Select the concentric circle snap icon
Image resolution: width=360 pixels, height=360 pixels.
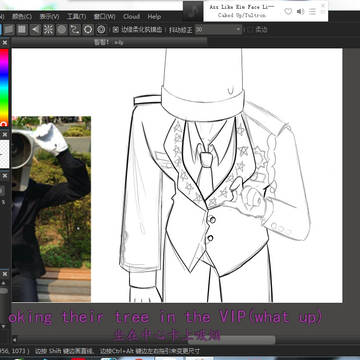[x=62, y=30]
